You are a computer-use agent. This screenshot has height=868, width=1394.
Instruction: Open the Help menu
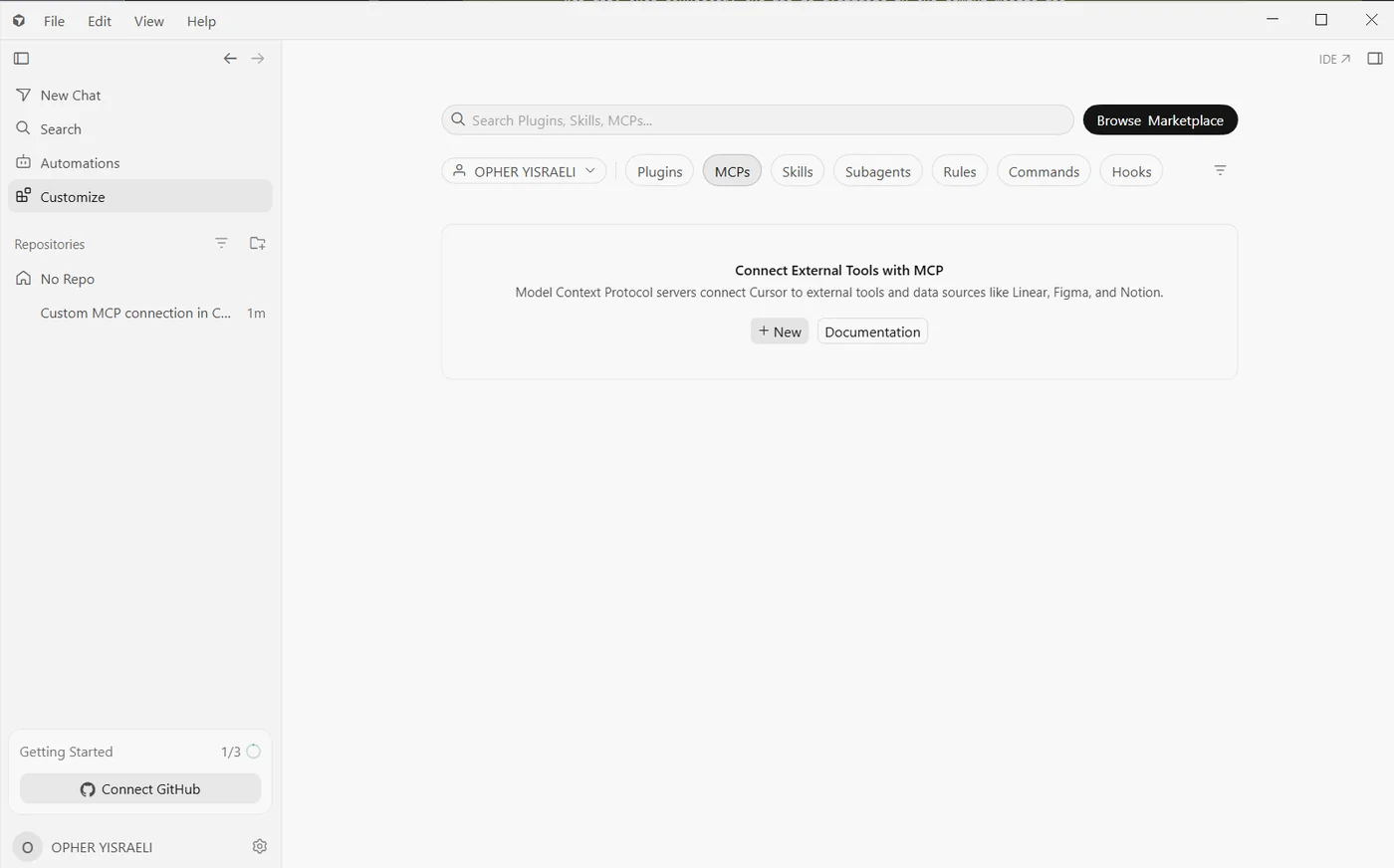(x=201, y=21)
